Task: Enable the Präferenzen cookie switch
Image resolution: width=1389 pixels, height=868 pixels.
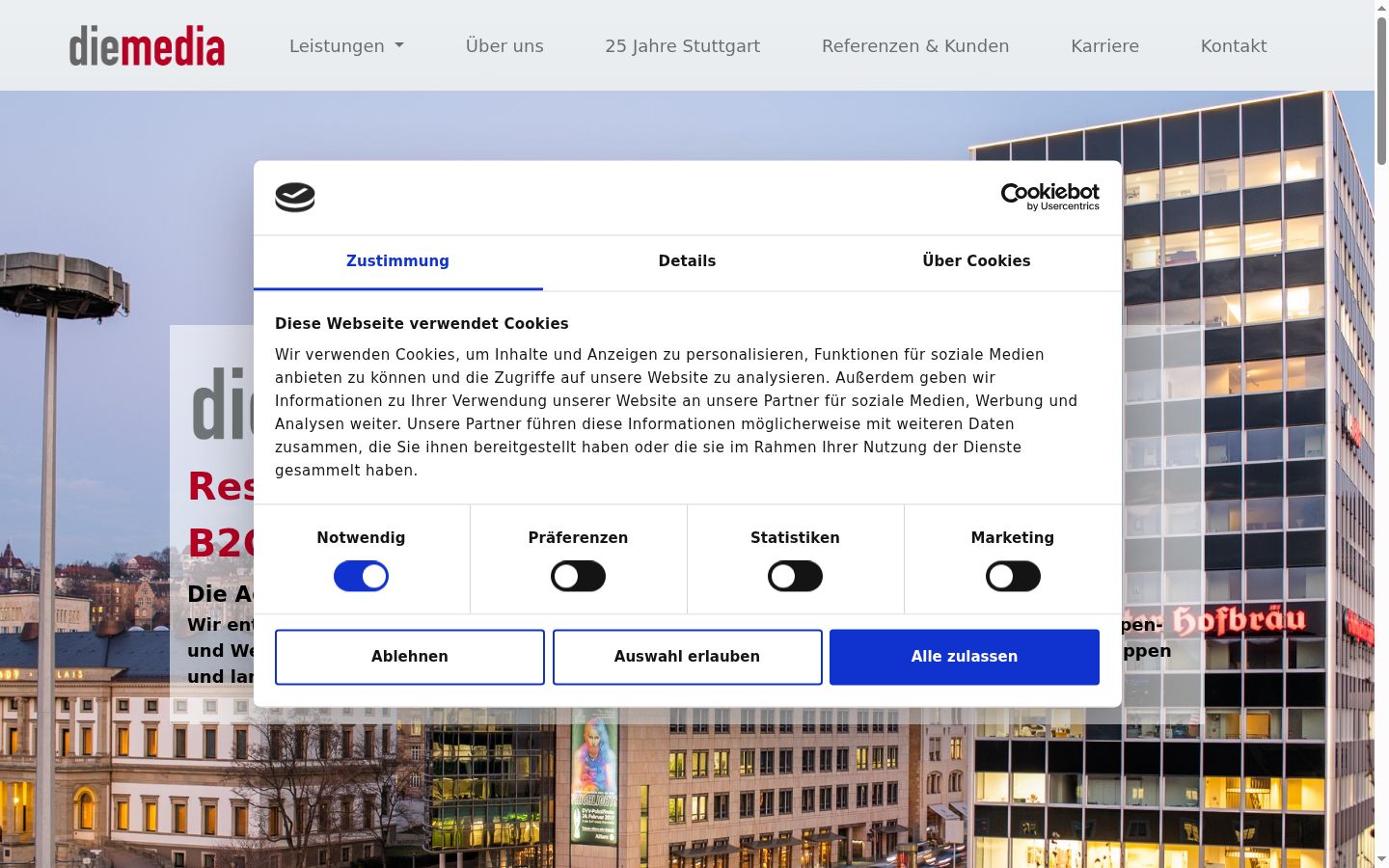Action: coord(578,577)
